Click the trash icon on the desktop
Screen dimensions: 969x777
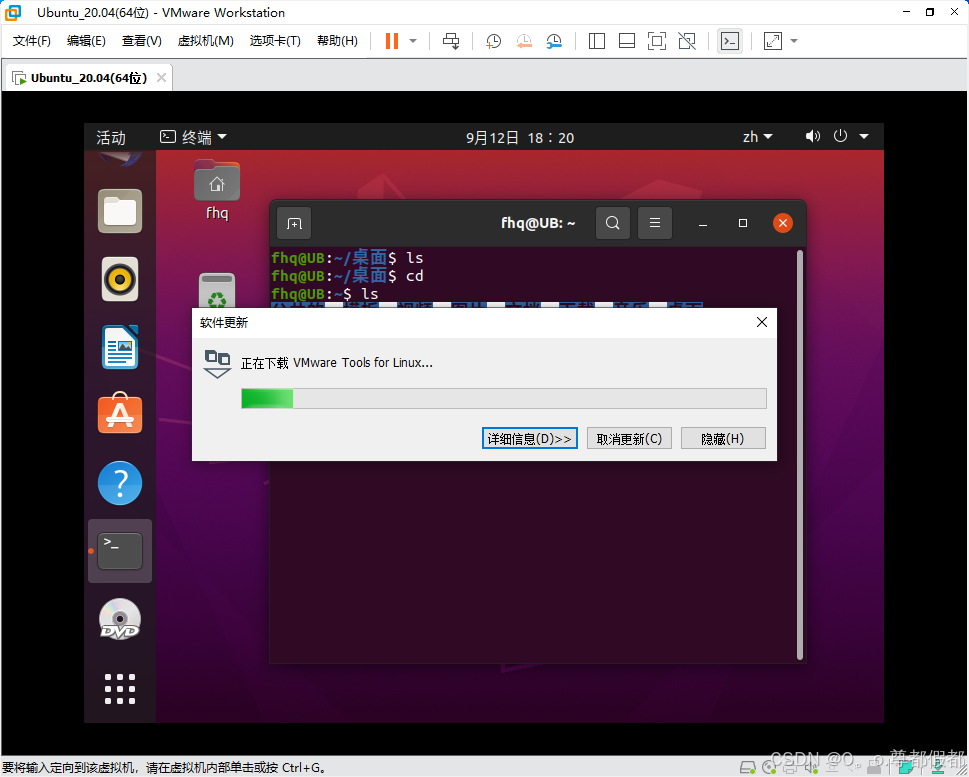217,291
